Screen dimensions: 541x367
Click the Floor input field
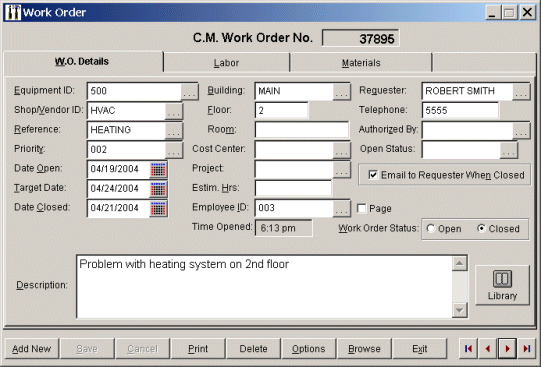[x=281, y=111]
